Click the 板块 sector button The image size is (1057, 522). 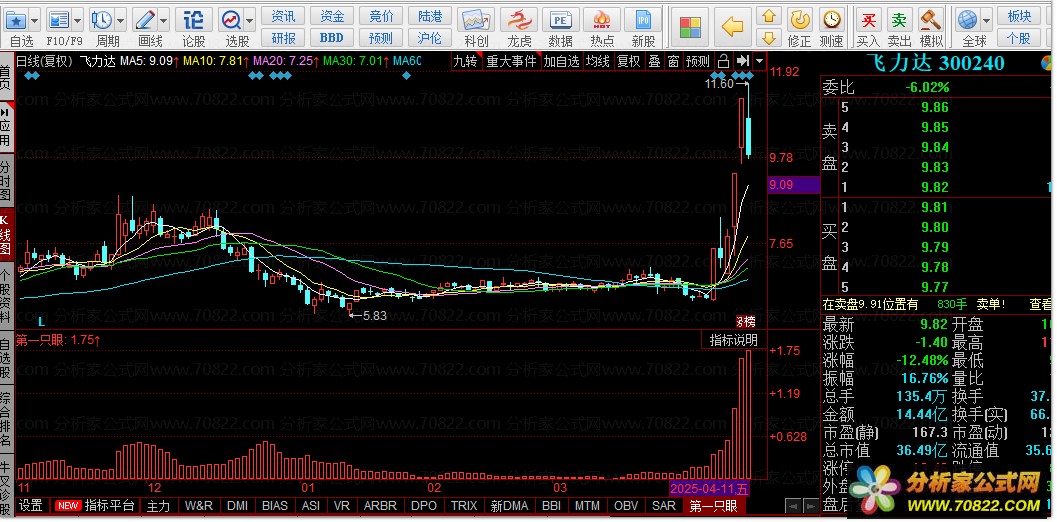coord(1019,16)
